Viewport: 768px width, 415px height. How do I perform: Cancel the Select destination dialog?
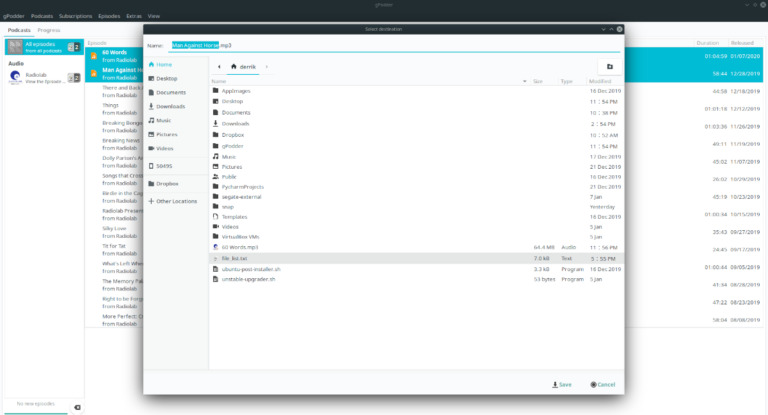pos(603,385)
